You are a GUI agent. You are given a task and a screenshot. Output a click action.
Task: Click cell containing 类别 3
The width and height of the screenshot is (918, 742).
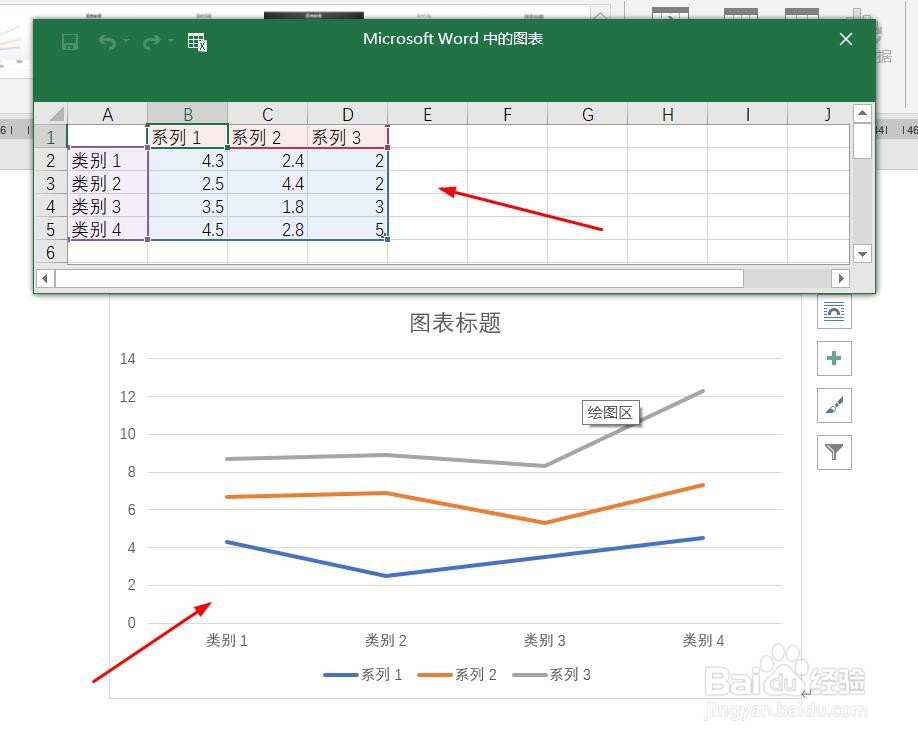coord(108,206)
